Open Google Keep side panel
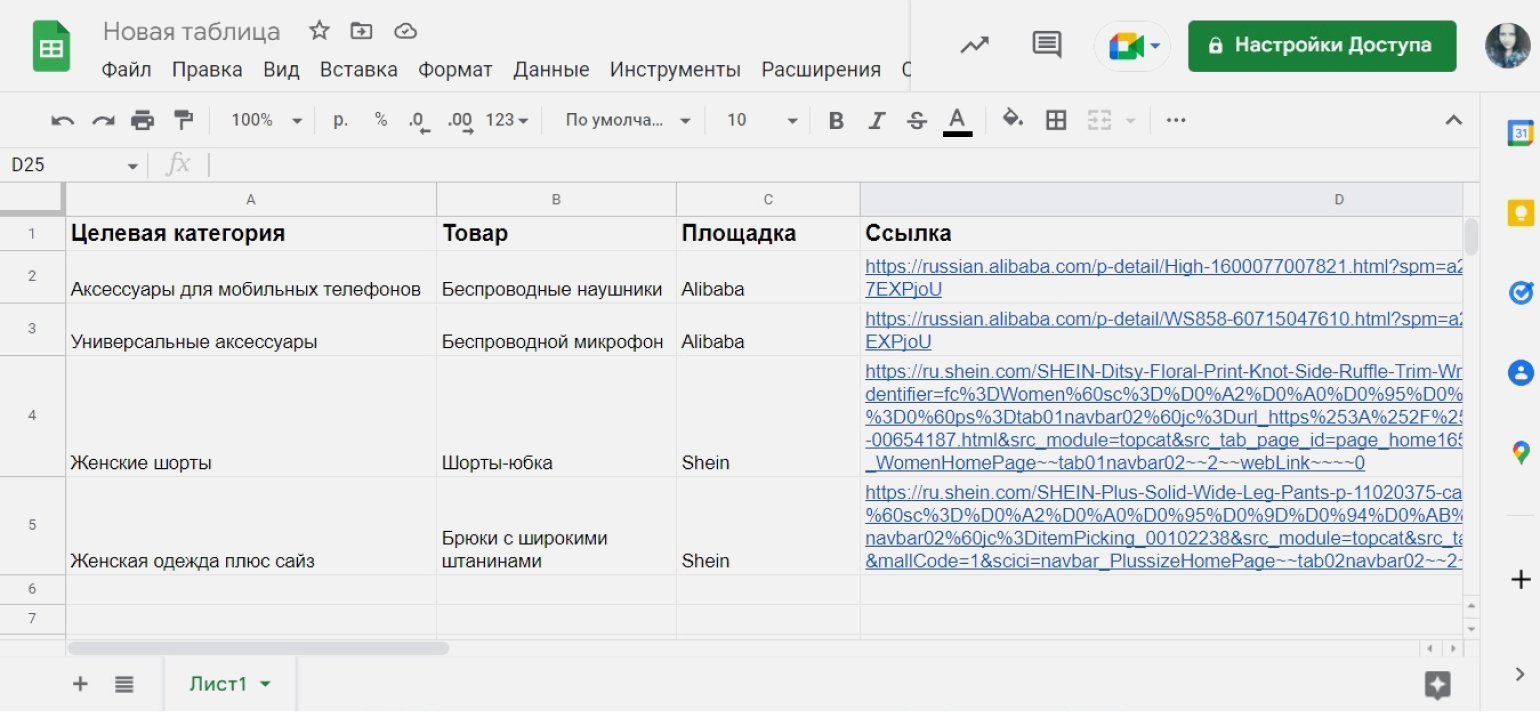 coord(1520,212)
